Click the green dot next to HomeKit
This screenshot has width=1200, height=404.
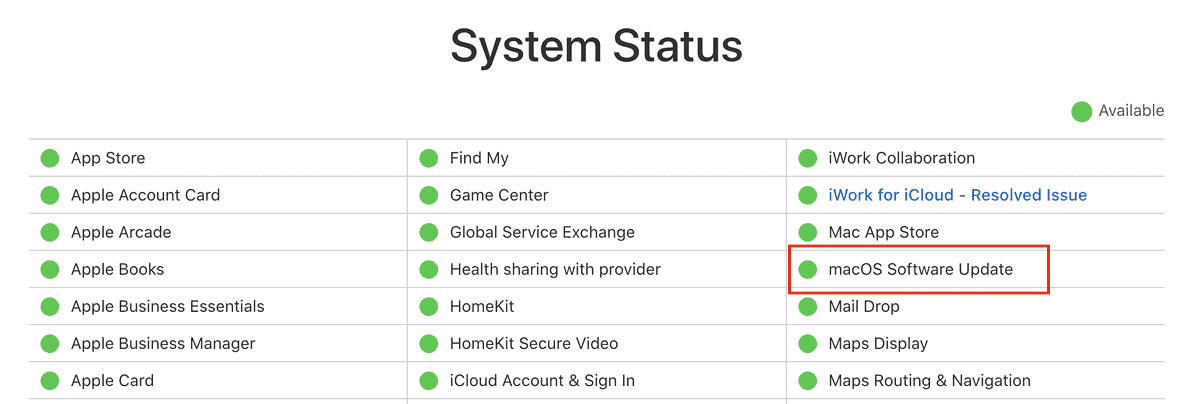tap(429, 306)
